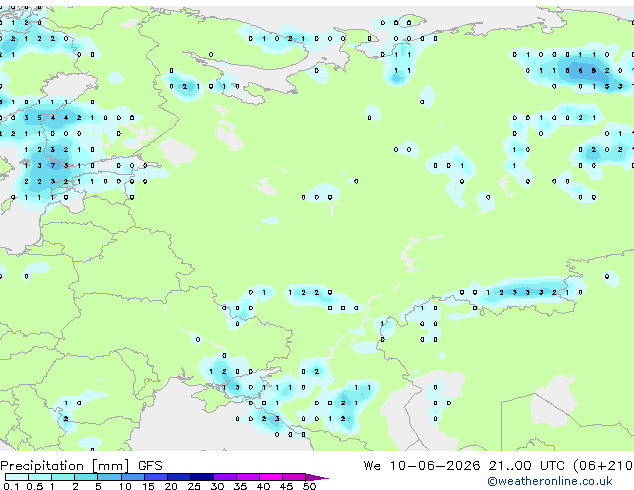
Task: Select the legend swatch between 15 and 20
Action: (156, 477)
